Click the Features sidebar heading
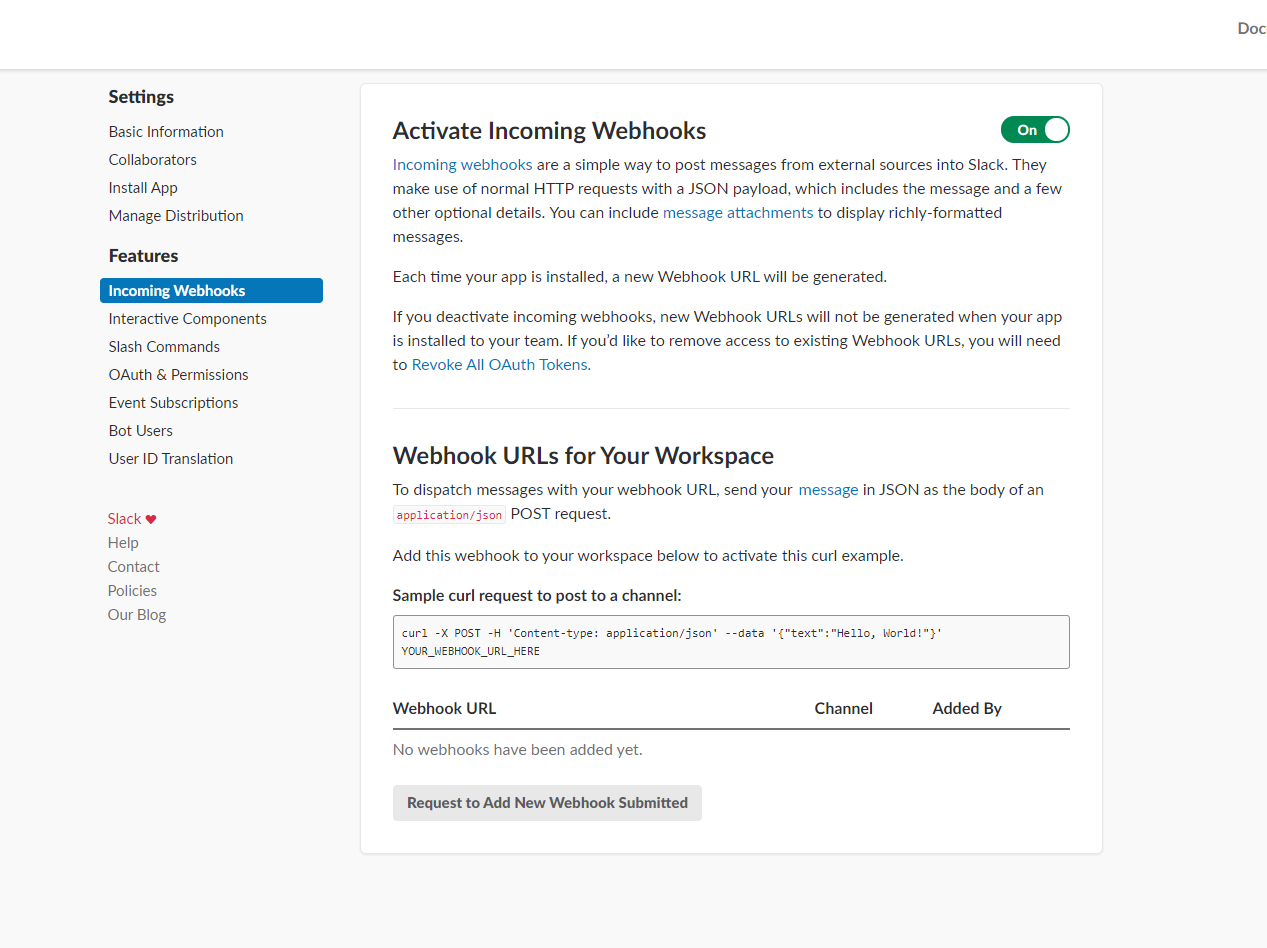The height and width of the screenshot is (948, 1267). [144, 256]
